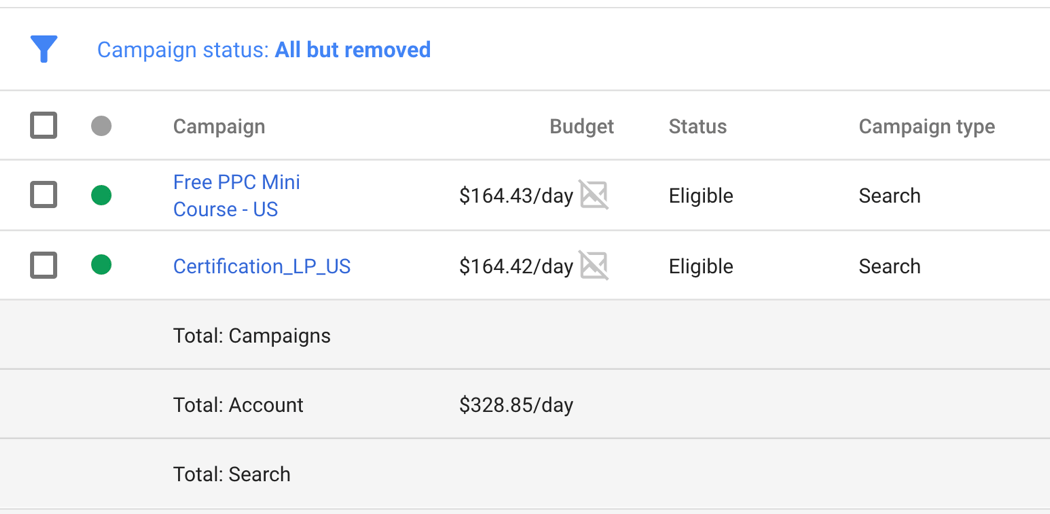Sort by the Status column header
The height and width of the screenshot is (514, 1050).
(697, 126)
